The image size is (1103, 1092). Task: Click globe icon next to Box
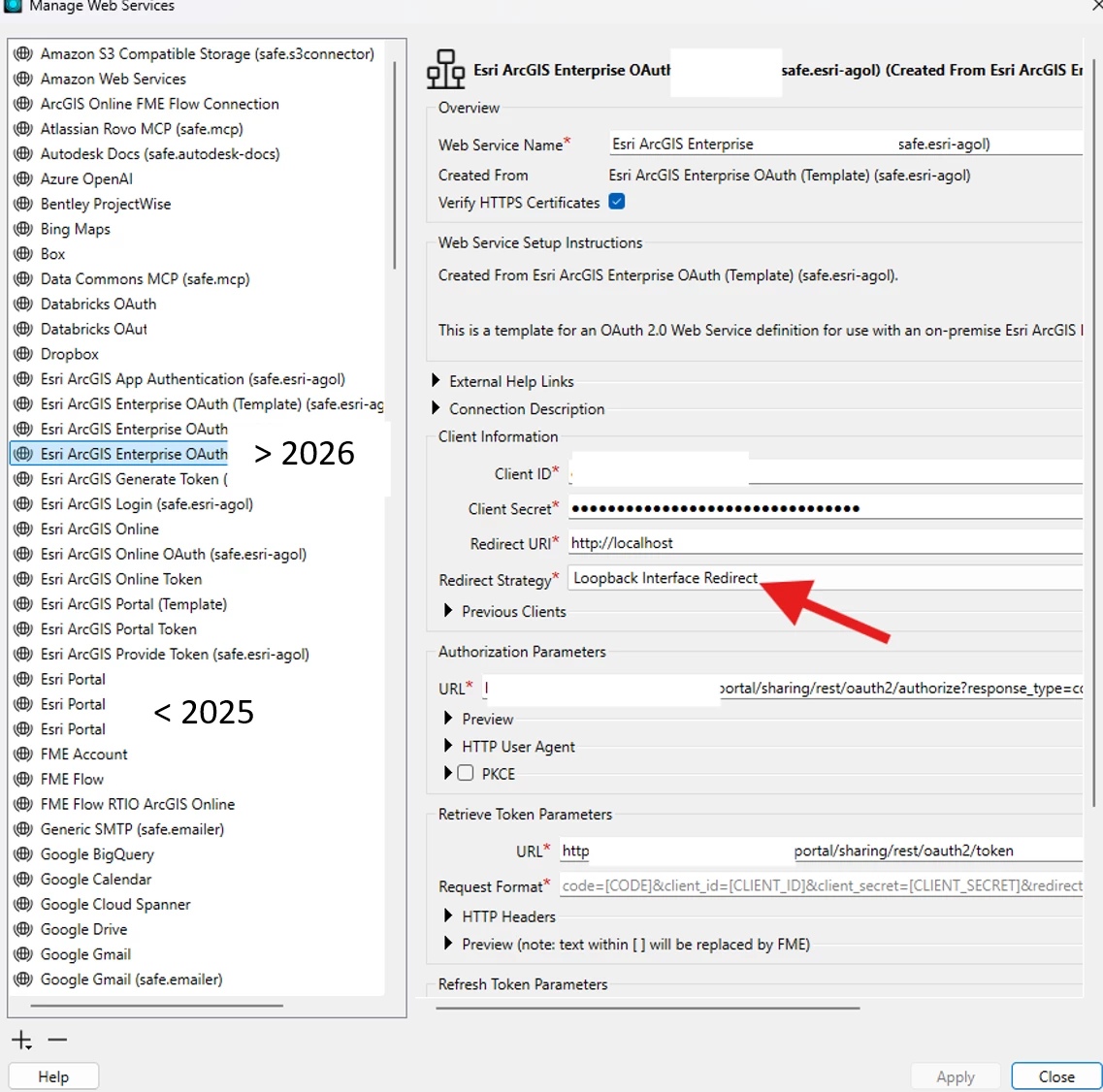23,253
